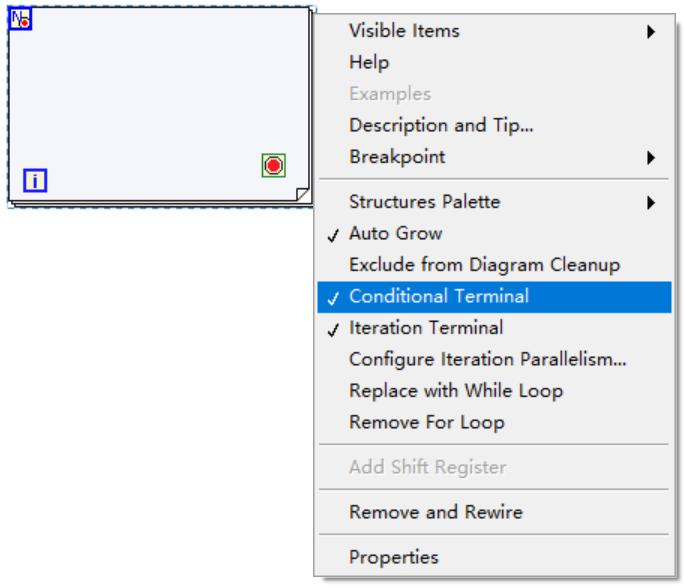This screenshot has height=587, width=684.
Task: Open Description and Tip dialog
Action: 494,125
